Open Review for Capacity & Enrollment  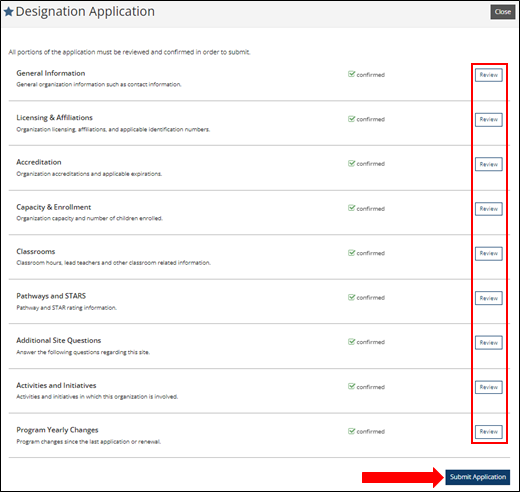(x=489, y=209)
